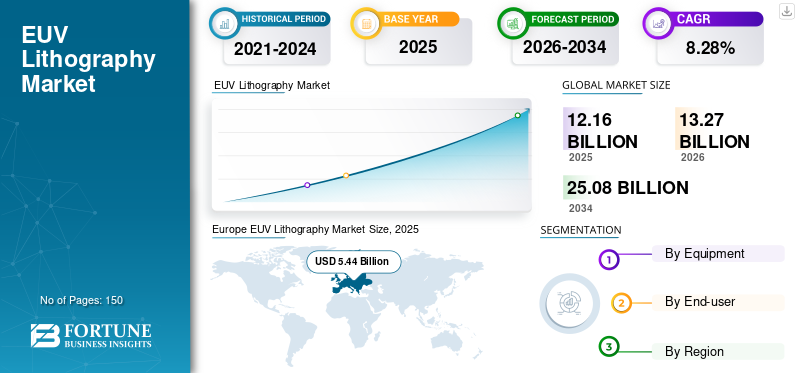The image size is (800, 373).
Task: Click the green number 3 circle
Action: [608, 347]
